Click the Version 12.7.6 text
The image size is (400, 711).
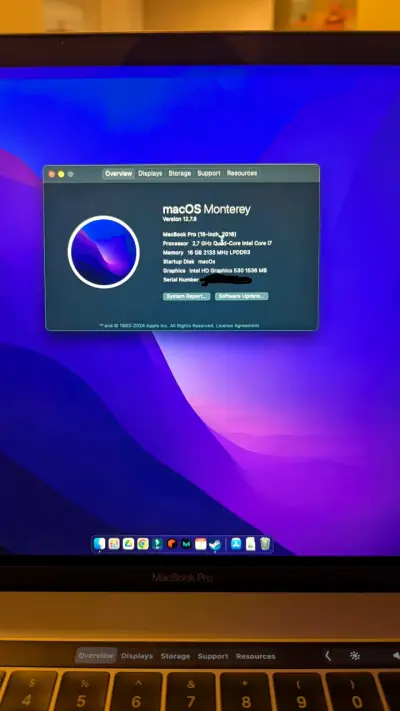point(179,219)
